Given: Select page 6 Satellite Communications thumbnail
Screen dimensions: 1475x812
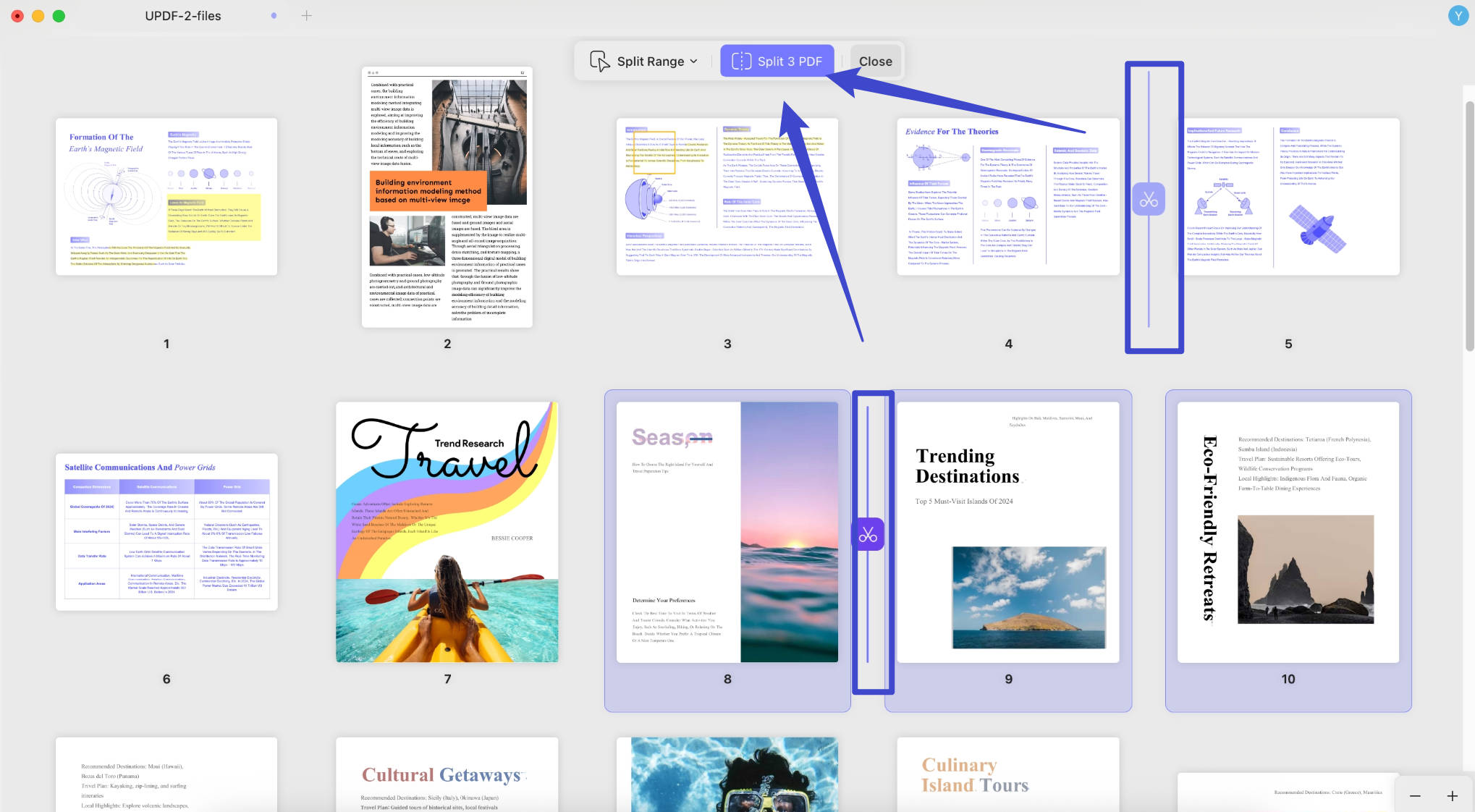Looking at the screenshot, I should pyautogui.click(x=166, y=532).
